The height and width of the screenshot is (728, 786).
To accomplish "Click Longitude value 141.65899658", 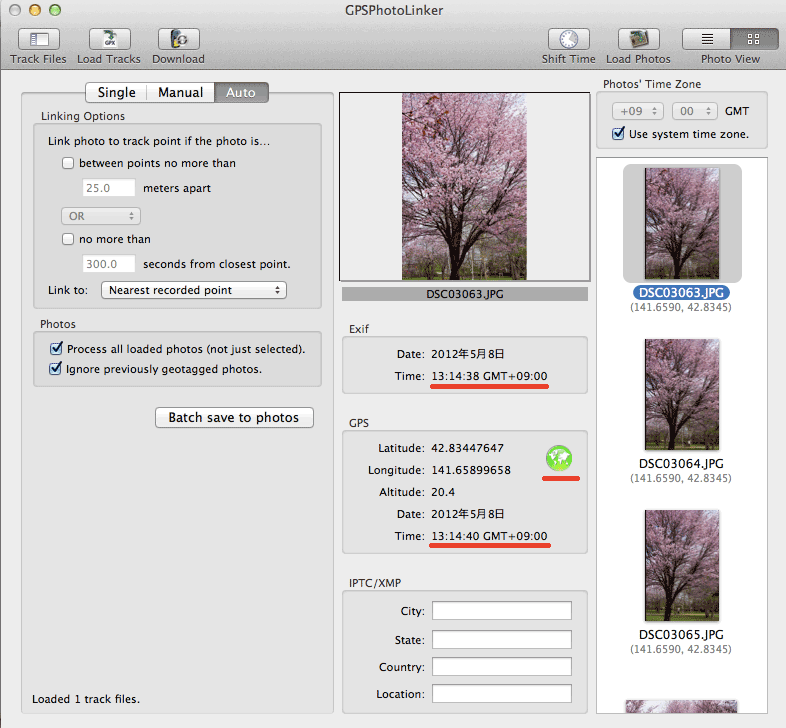I will coord(471,470).
